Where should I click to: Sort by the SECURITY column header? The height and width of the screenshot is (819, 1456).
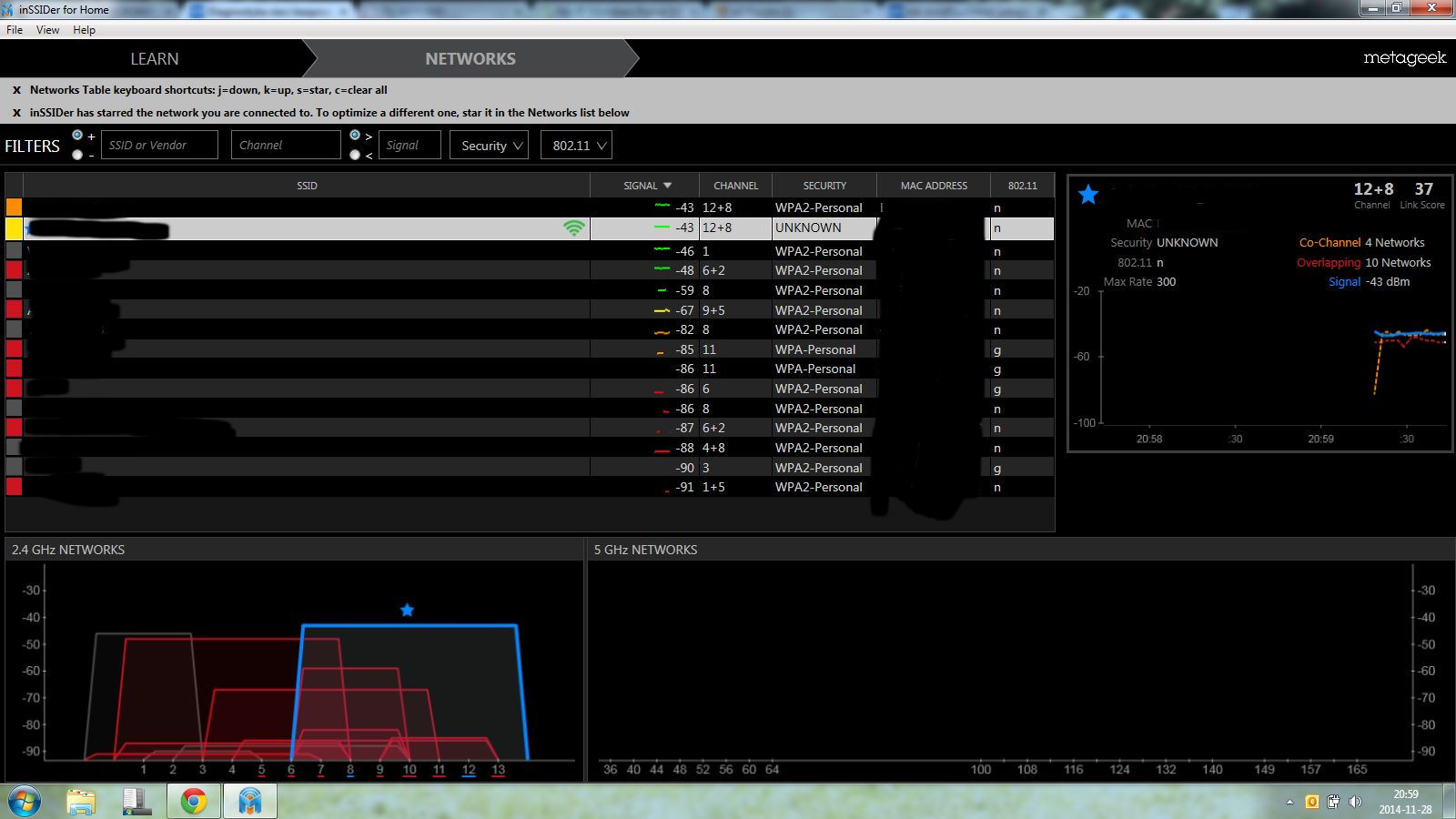point(824,186)
